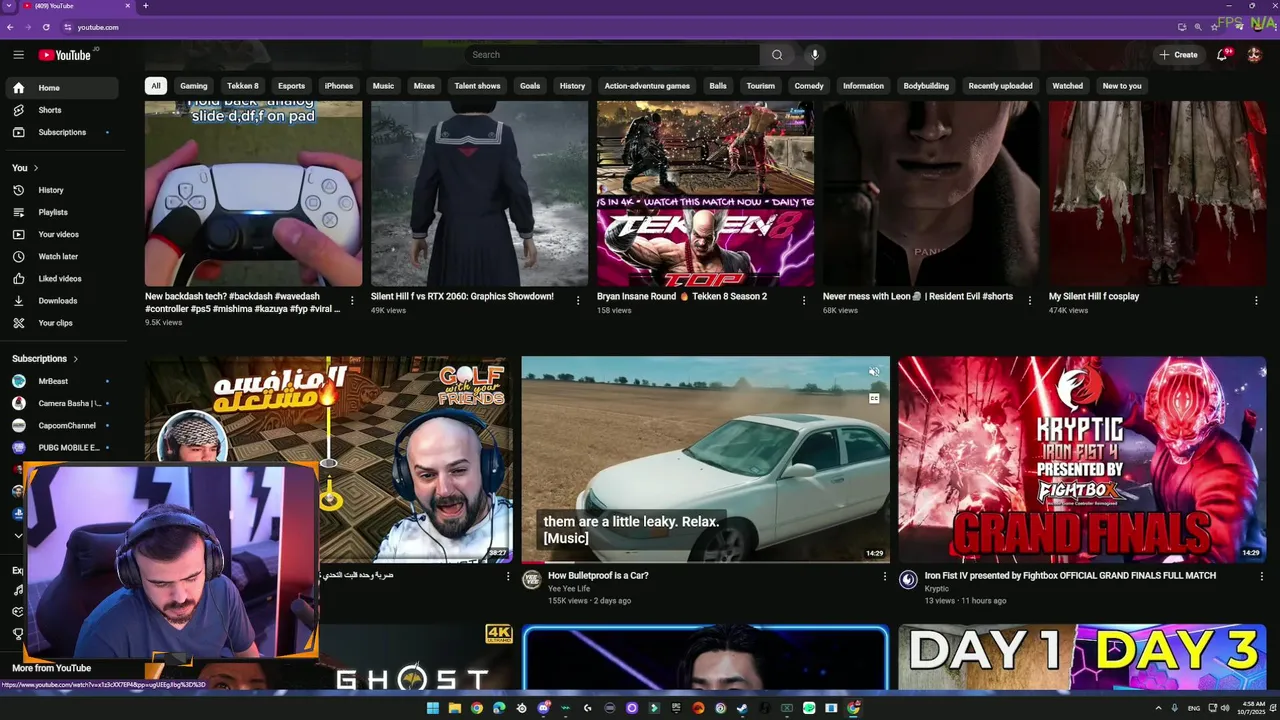This screenshot has height=720, width=1280.
Task: Open Shorts in the sidebar
Action: point(63,110)
